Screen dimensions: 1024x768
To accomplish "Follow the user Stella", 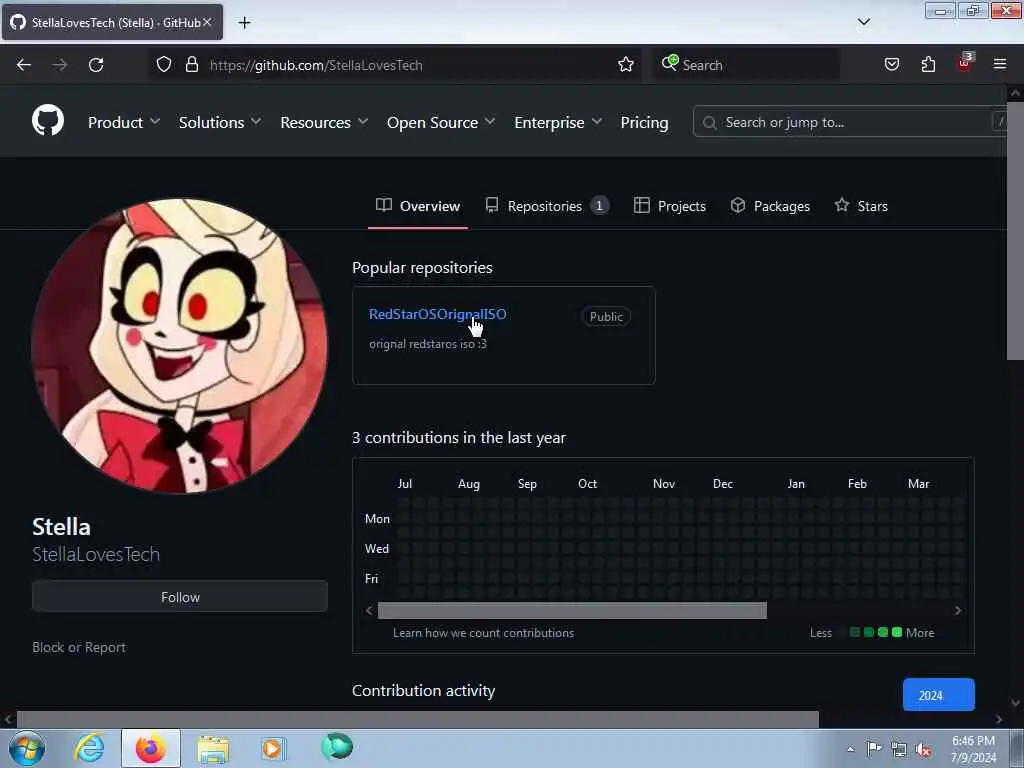I will (x=180, y=596).
